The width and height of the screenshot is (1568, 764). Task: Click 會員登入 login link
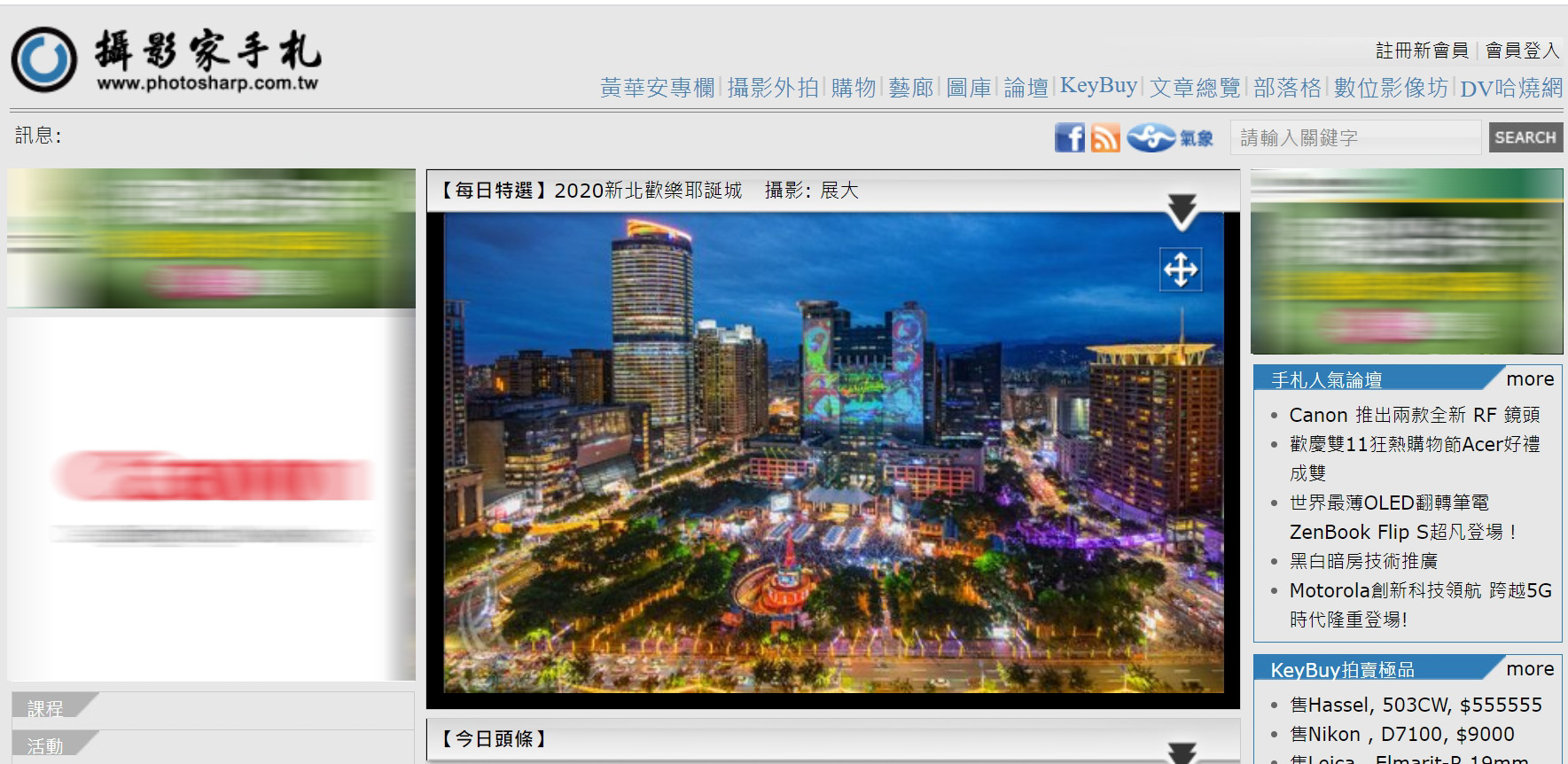(x=1522, y=51)
